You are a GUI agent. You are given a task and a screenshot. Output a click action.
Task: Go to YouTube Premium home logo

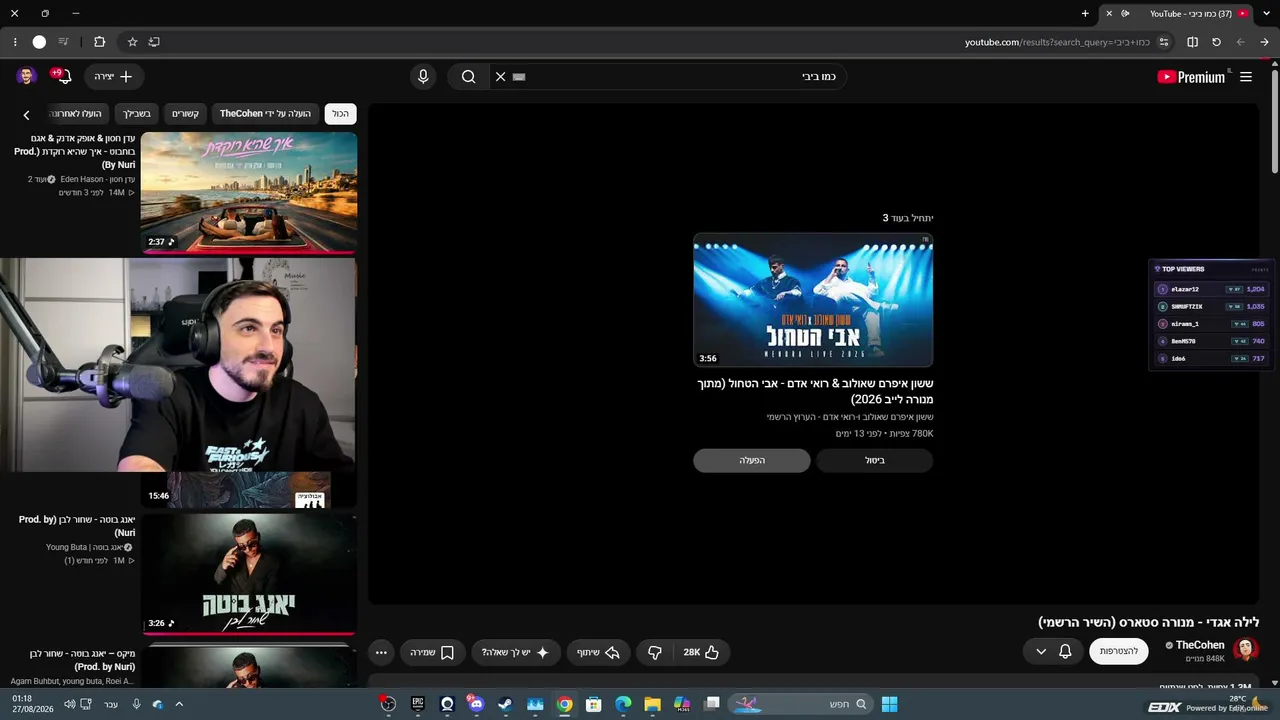coord(1191,77)
